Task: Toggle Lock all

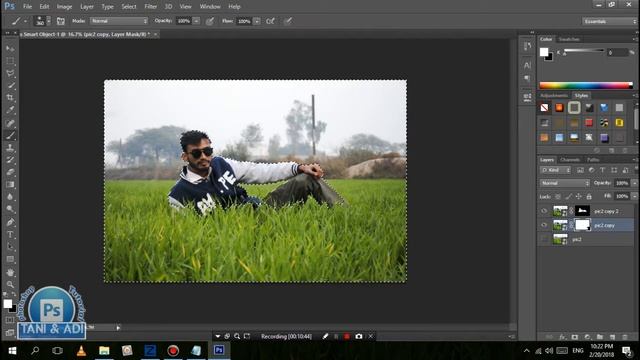Action: click(589, 196)
